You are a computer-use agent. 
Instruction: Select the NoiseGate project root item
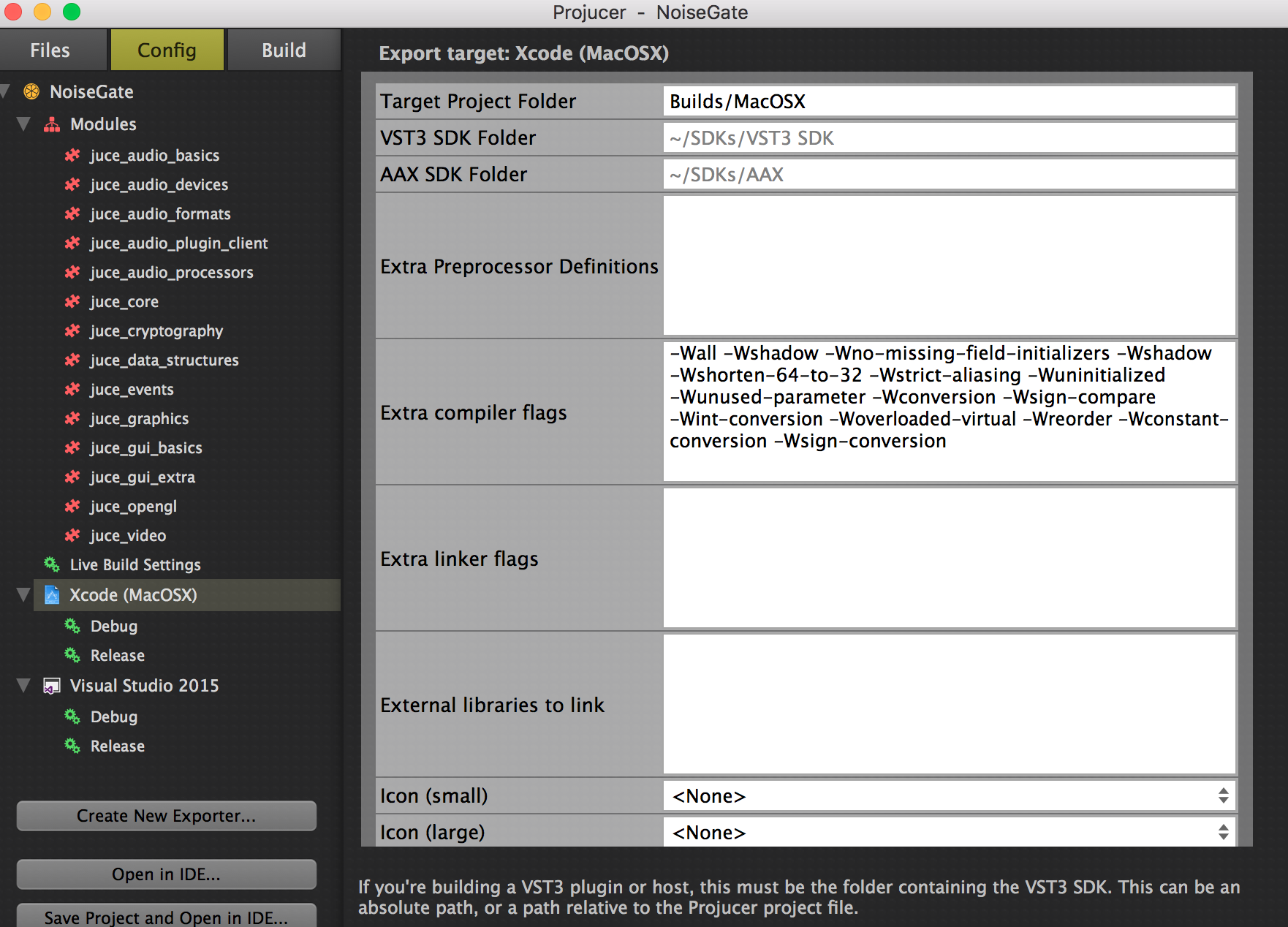tap(91, 91)
